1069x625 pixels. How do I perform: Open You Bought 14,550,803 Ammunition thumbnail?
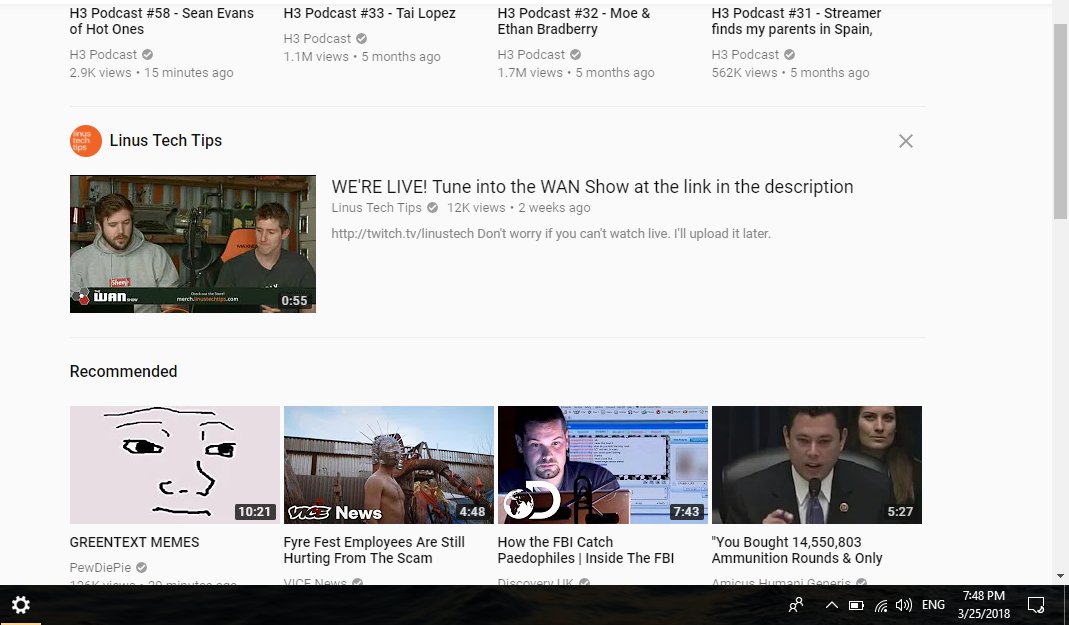point(817,465)
